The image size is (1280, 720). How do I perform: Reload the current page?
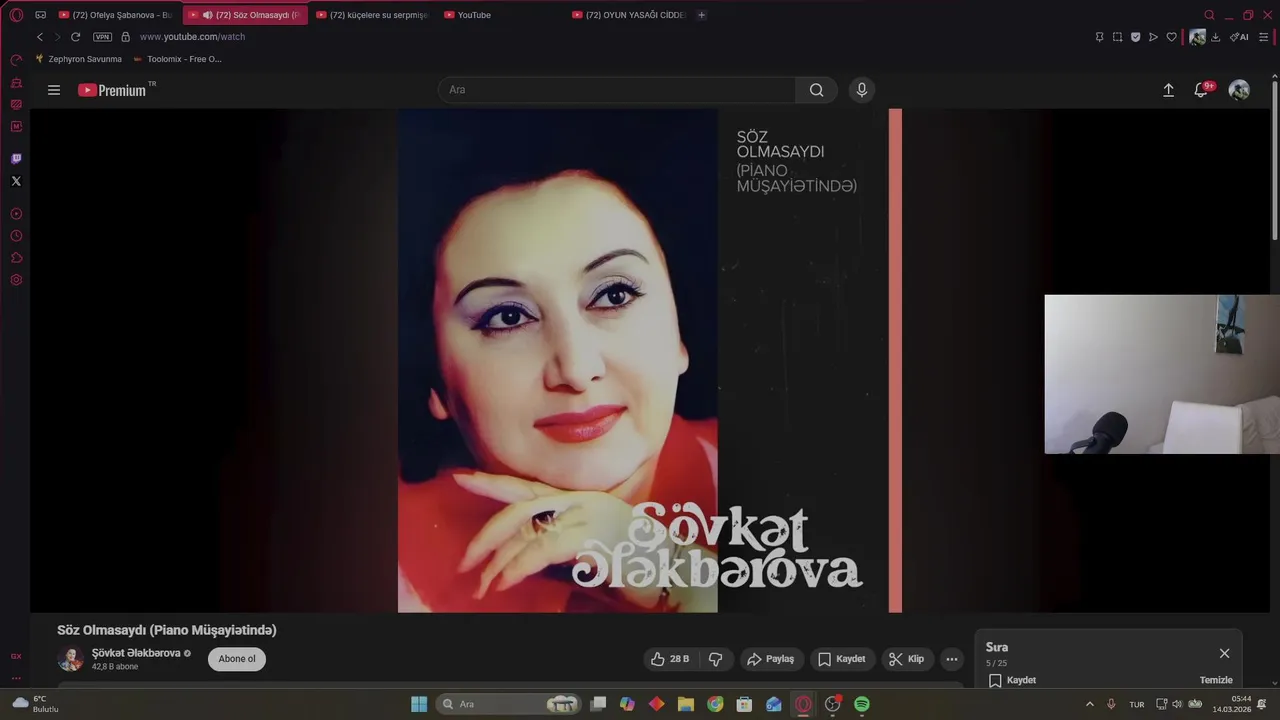pyautogui.click(x=75, y=37)
